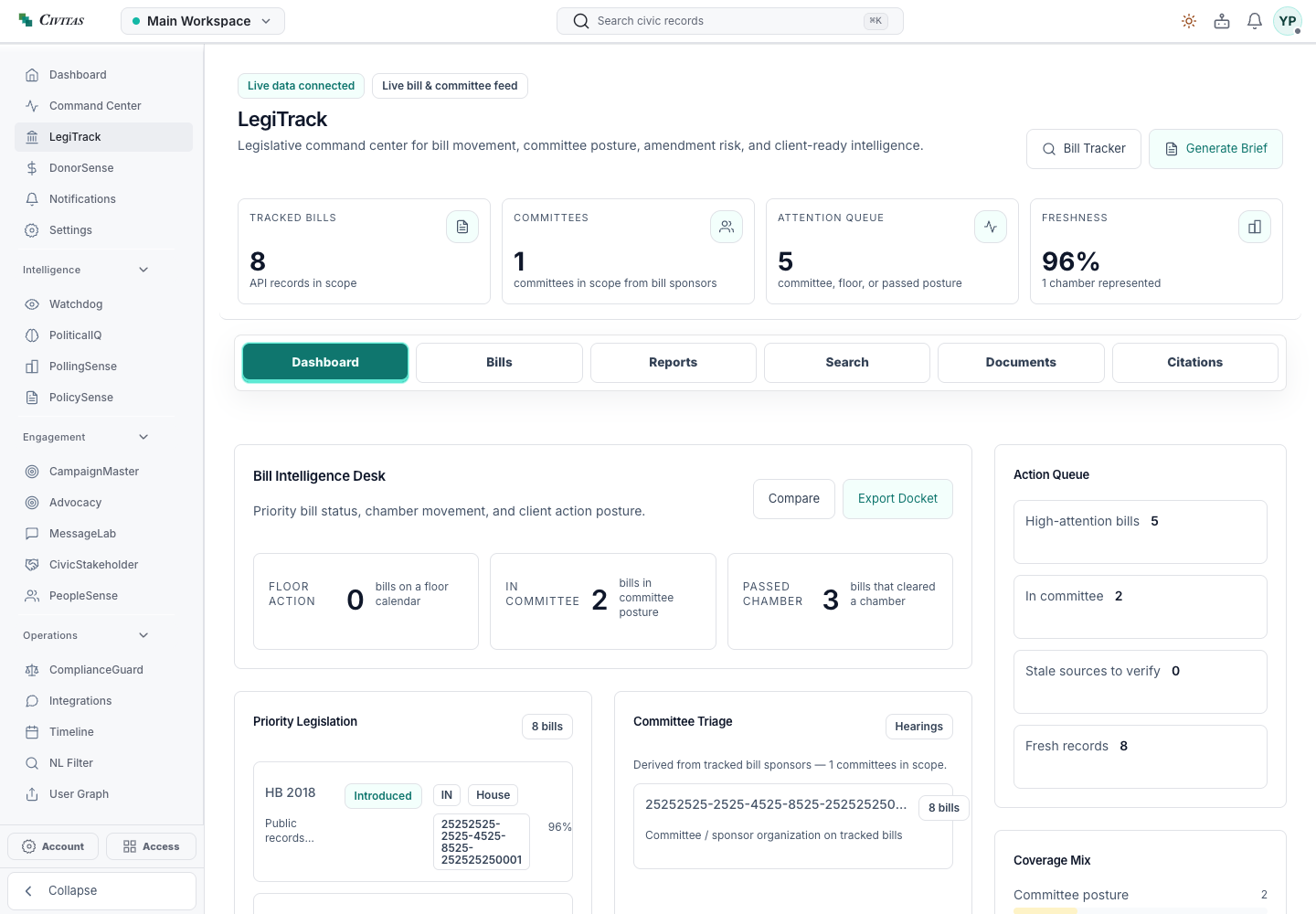Click the Bill Tracker button

pos(1084,149)
